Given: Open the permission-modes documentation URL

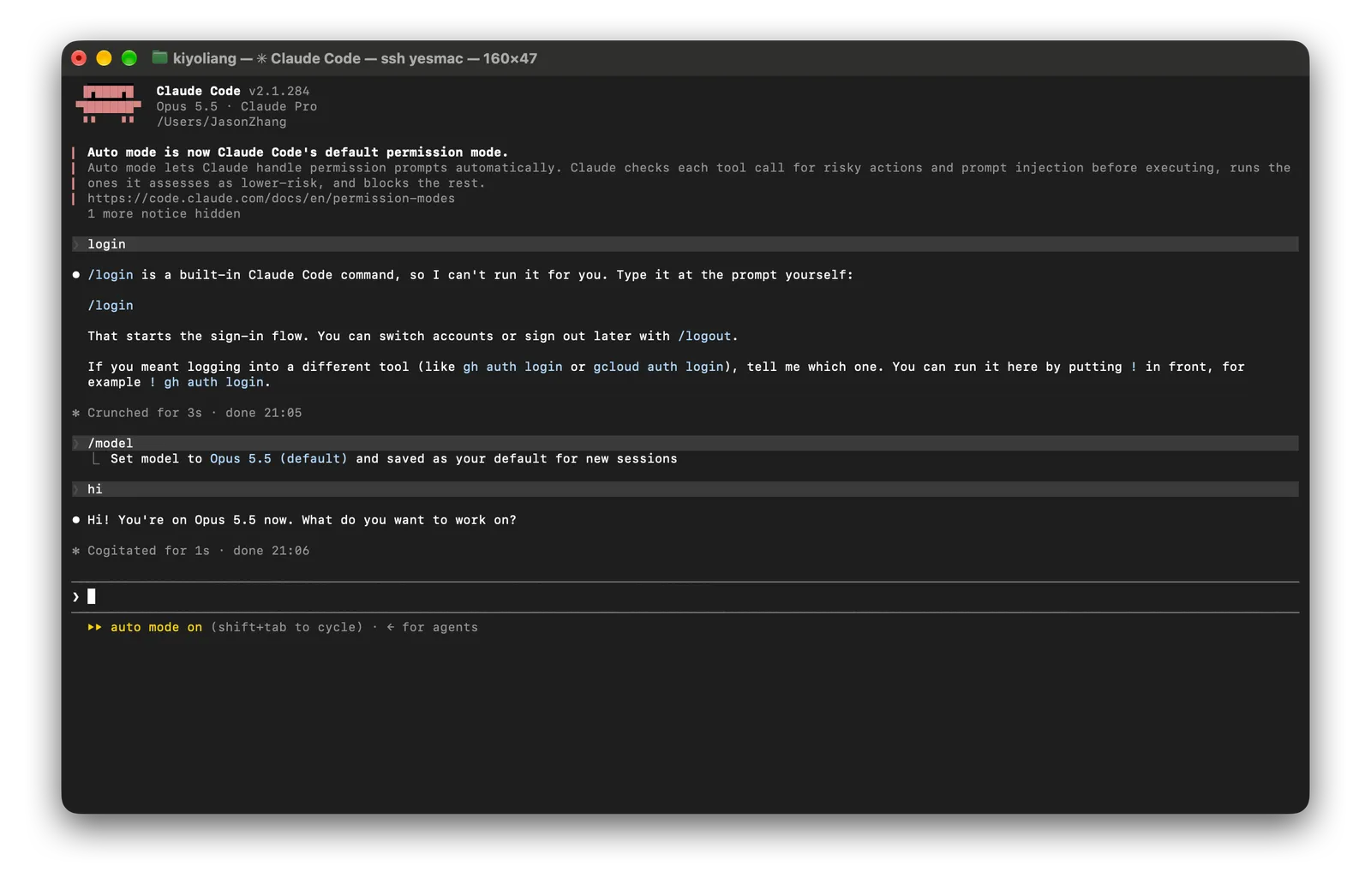Looking at the screenshot, I should coord(271,199).
